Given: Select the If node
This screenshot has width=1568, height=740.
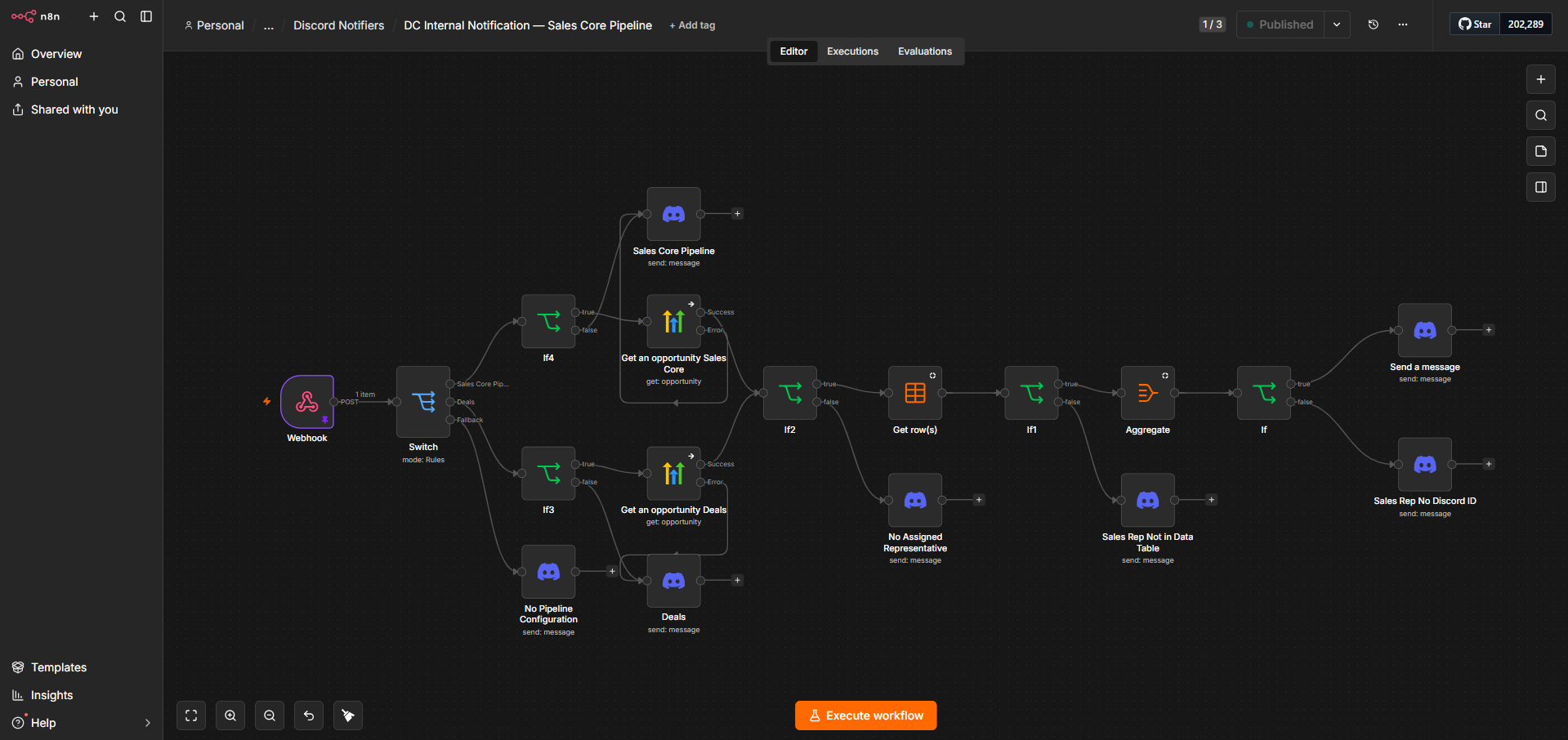Looking at the screenshot, I should 1264,393.
